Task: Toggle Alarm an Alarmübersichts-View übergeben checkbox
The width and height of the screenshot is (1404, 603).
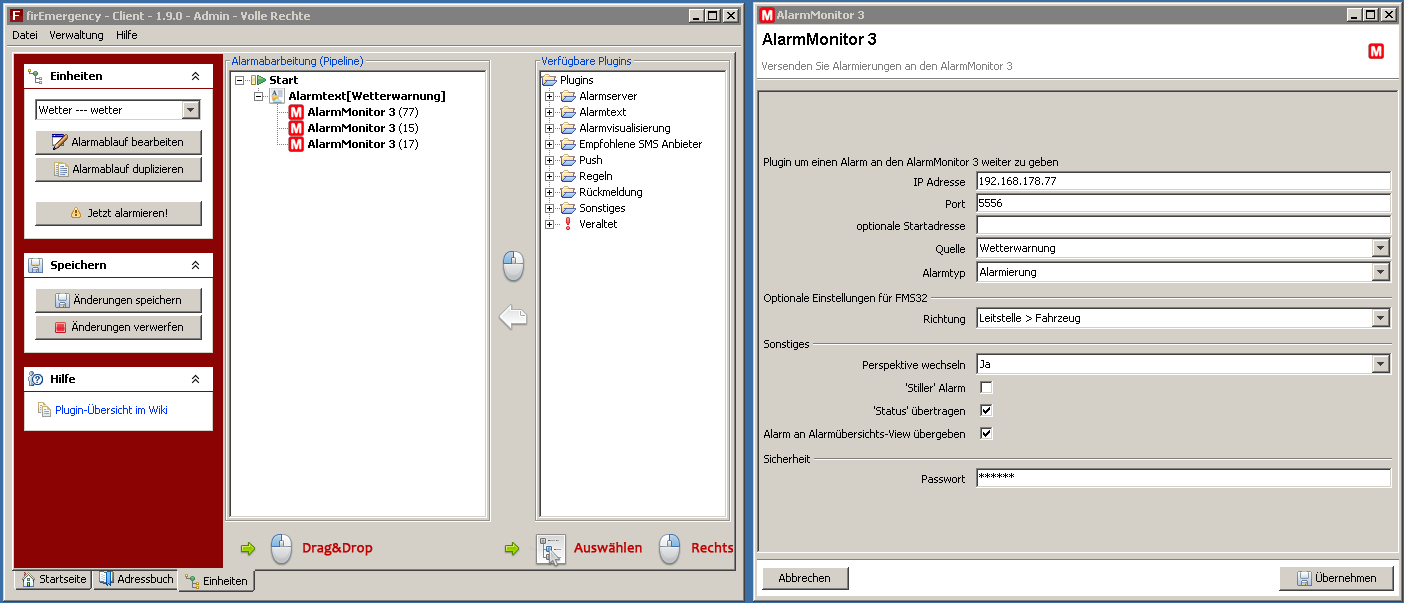Action: pos(986,433)
